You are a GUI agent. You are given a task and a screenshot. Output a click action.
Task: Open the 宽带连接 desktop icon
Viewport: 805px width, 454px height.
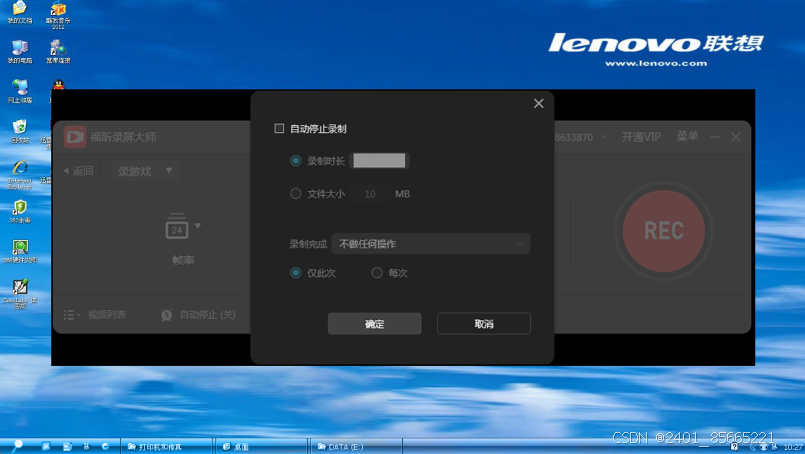pyautogui.click(x=58, y=52)
